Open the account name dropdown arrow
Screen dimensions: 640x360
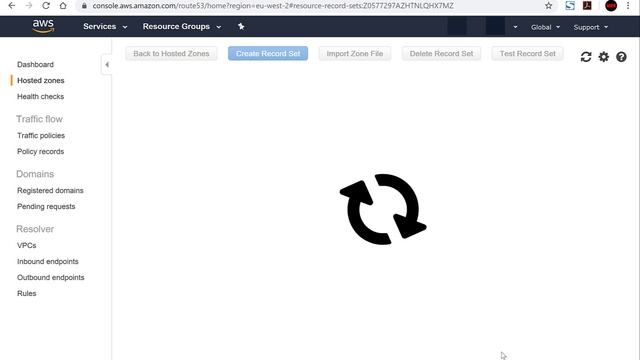(515, 27)
